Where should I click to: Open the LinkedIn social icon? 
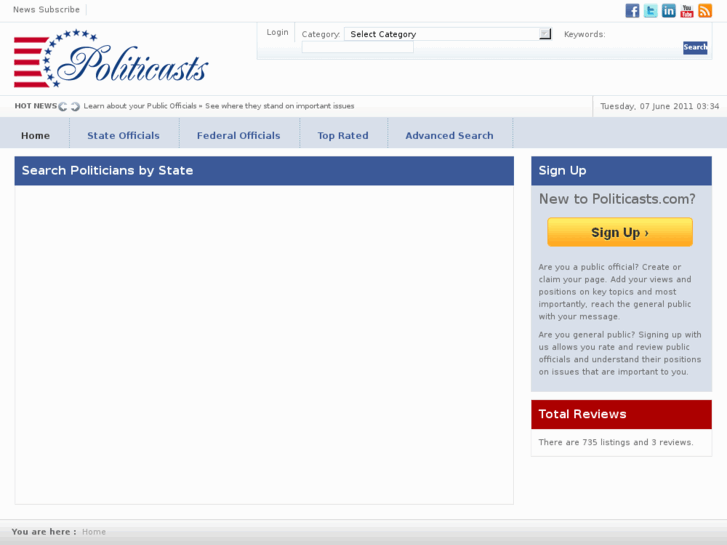668,10
